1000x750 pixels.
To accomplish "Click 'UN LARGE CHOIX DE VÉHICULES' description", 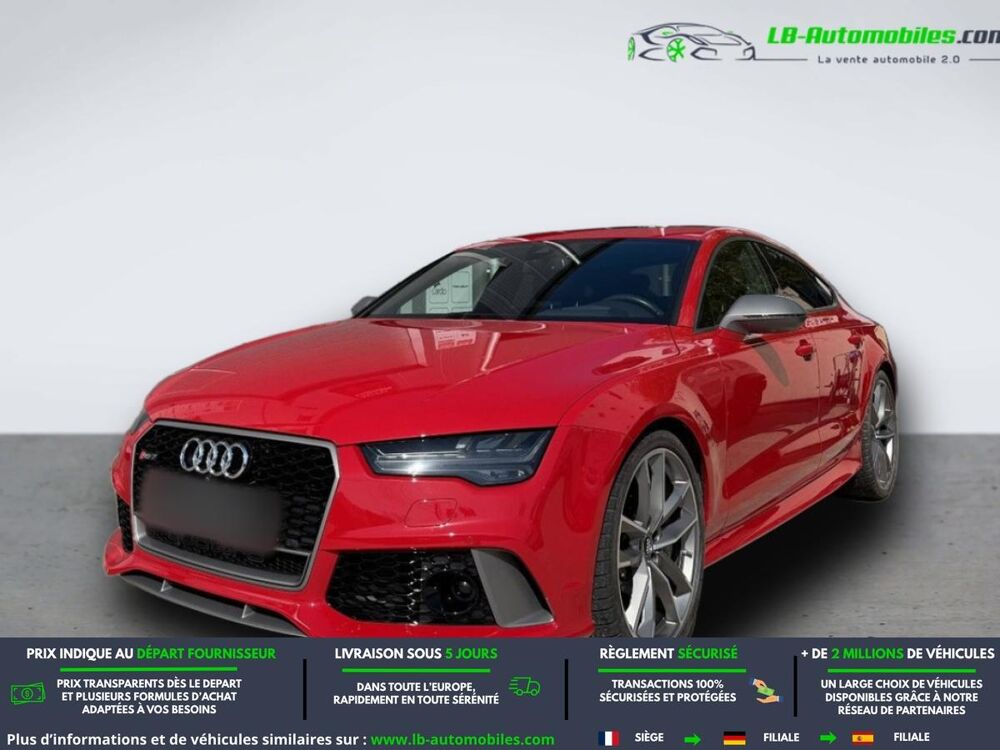I will tap(901, 696).
